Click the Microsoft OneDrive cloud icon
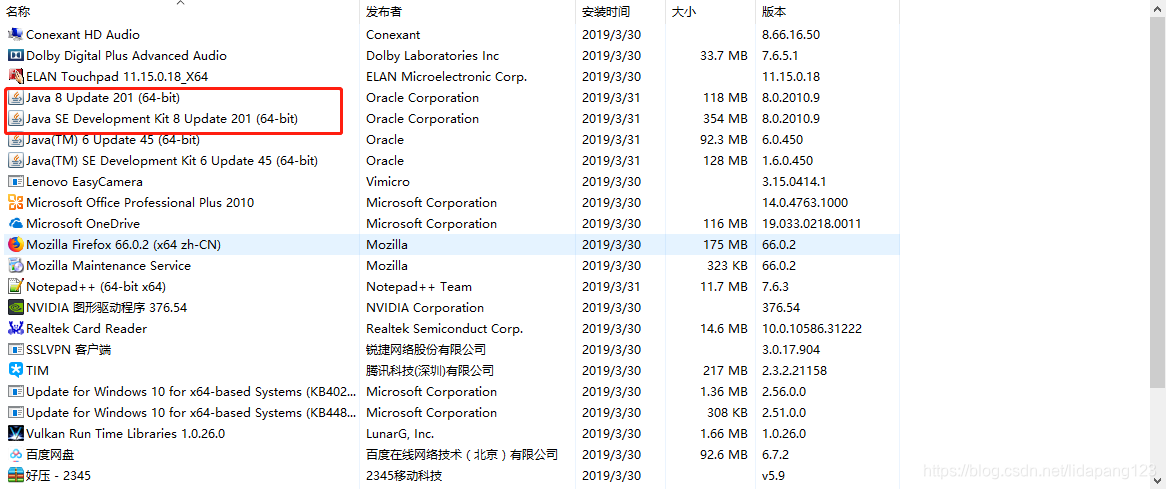 [15, 223]
